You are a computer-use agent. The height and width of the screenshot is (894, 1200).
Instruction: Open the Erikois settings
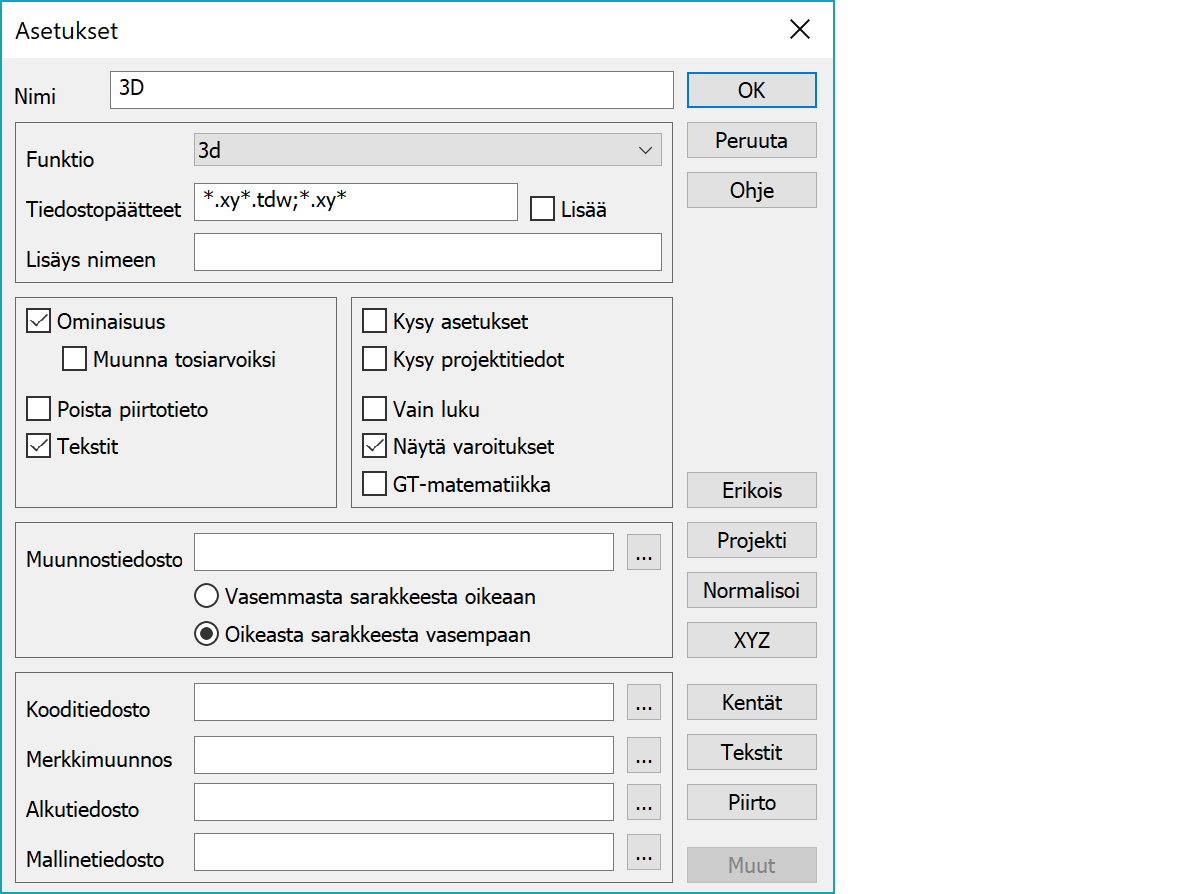[751, 491]
